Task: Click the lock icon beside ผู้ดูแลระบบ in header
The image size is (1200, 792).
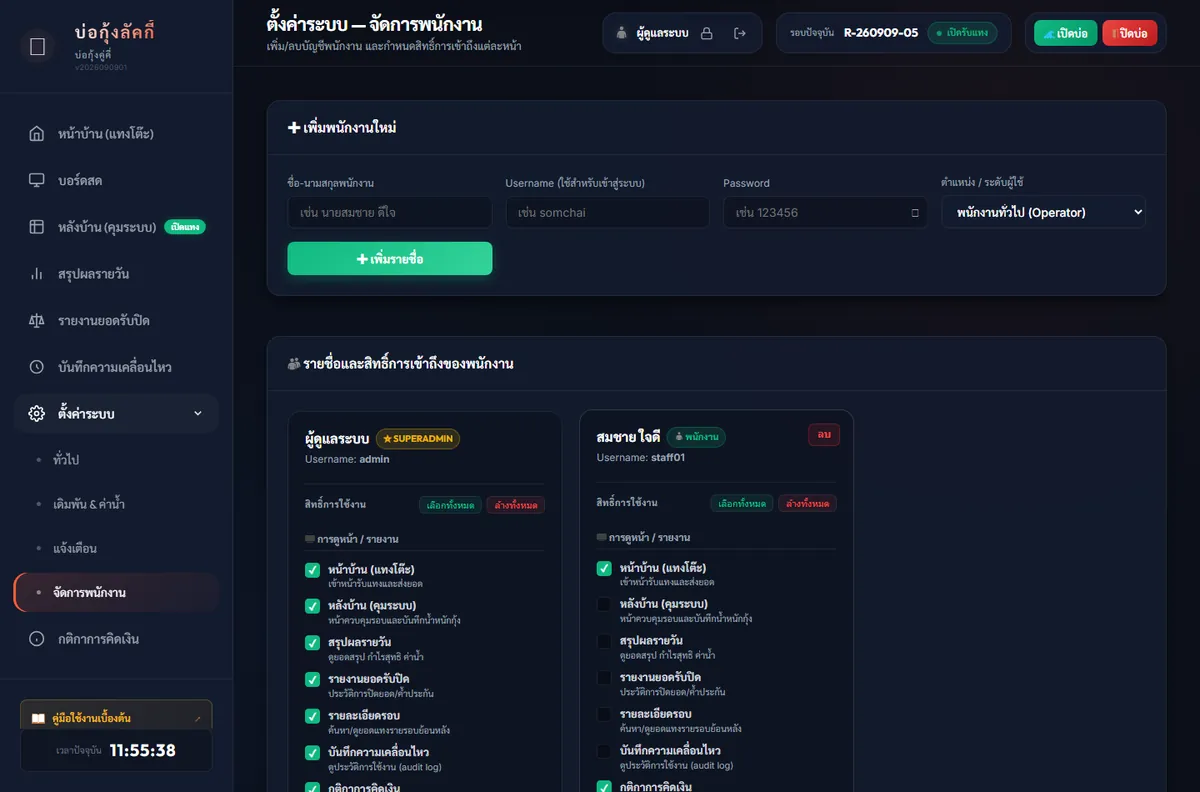Action: 707,34
